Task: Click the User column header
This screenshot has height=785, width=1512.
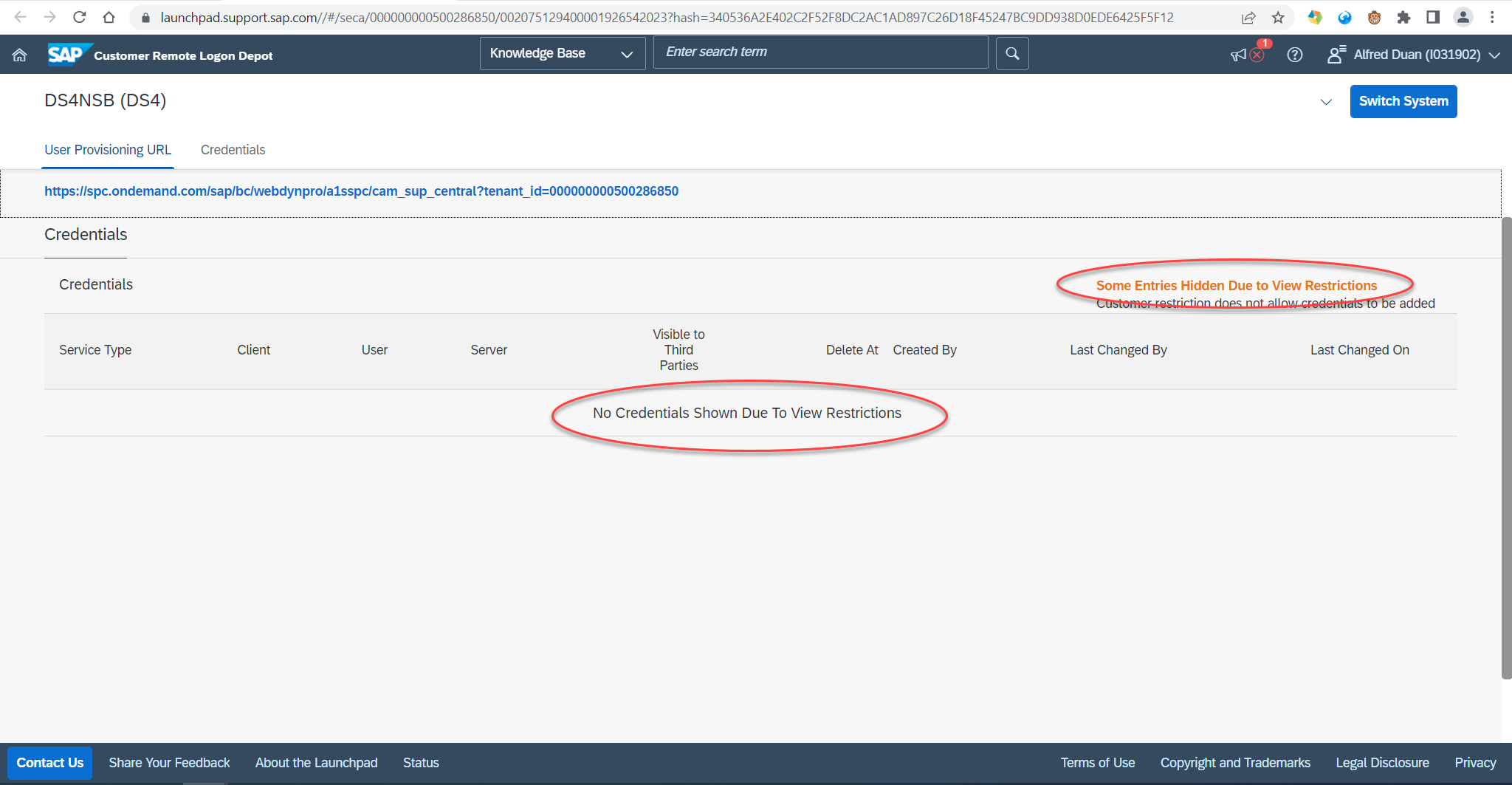Action: click(x=374, y=350)
